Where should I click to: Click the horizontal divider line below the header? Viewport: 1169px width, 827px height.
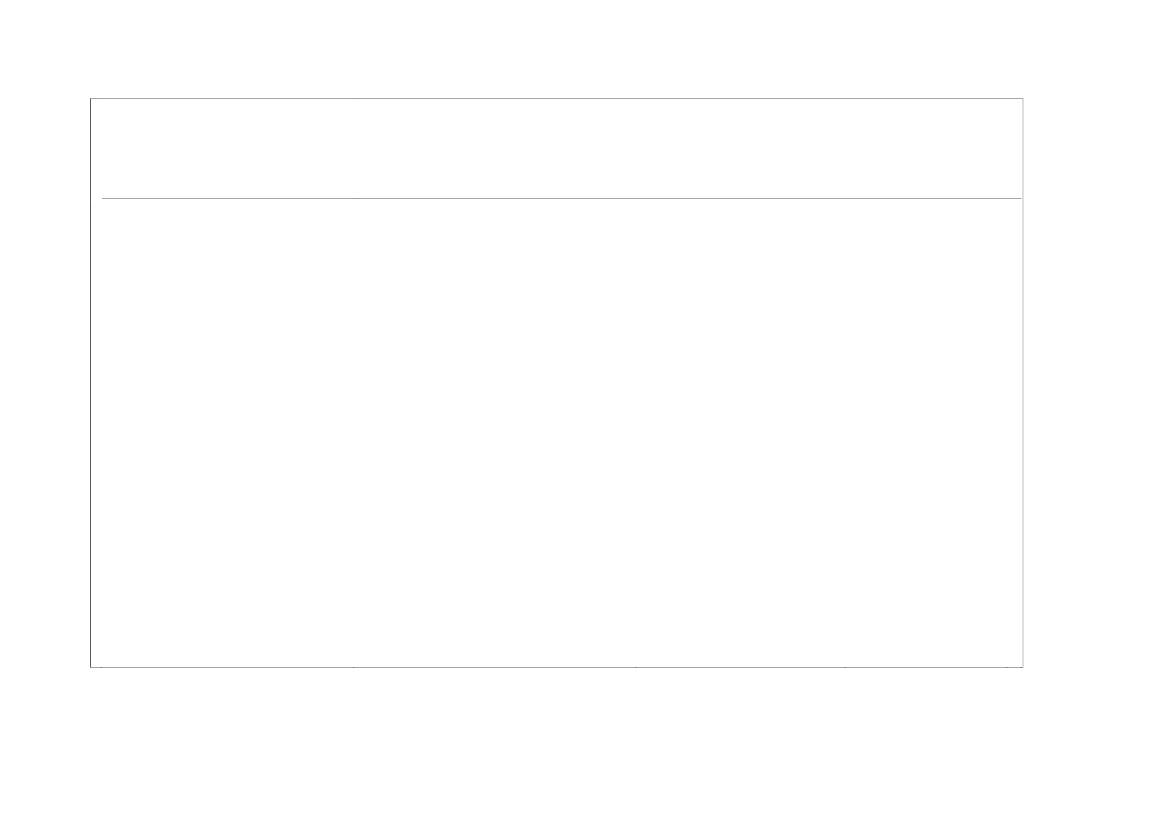click(x=561, y=198)
